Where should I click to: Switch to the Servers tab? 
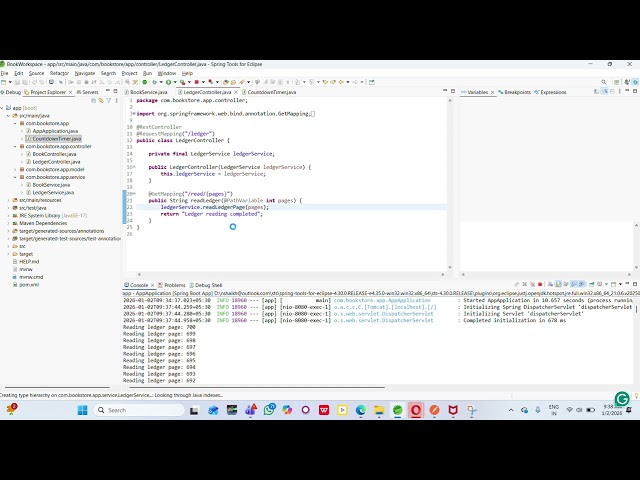tap(88, 92)
